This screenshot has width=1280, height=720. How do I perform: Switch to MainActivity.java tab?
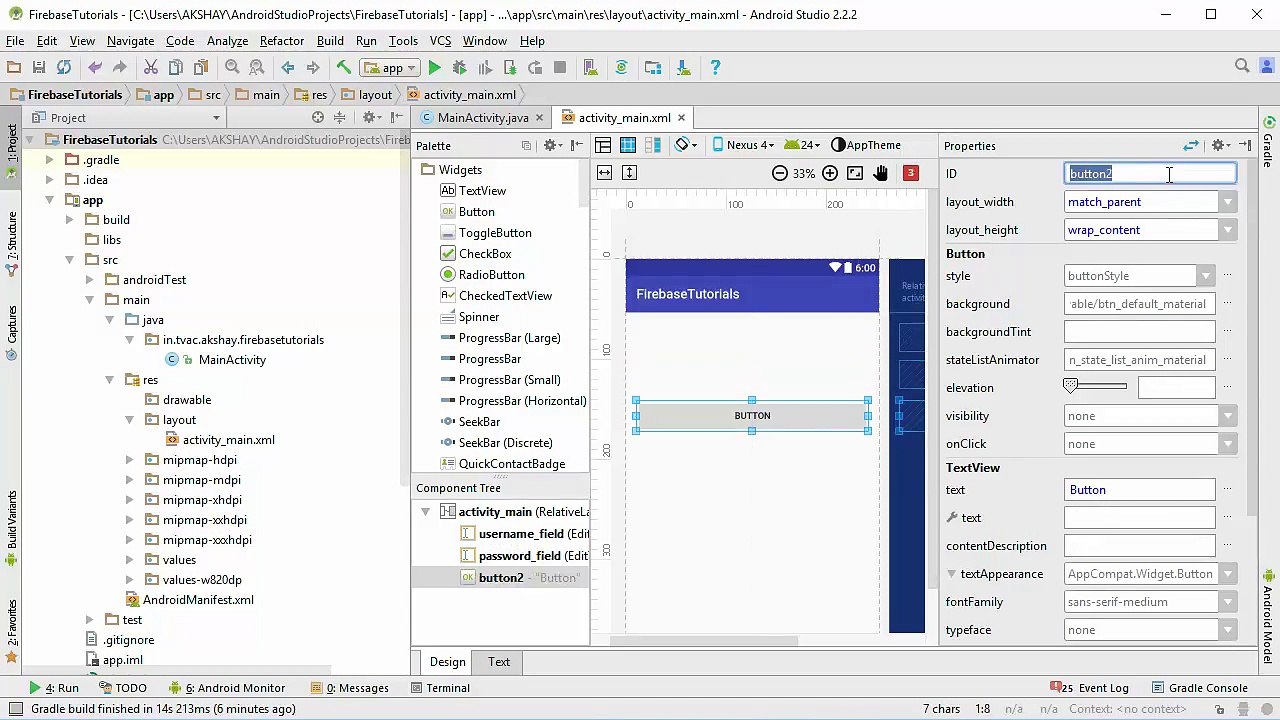pyautogui.click(x=482, y=118)
